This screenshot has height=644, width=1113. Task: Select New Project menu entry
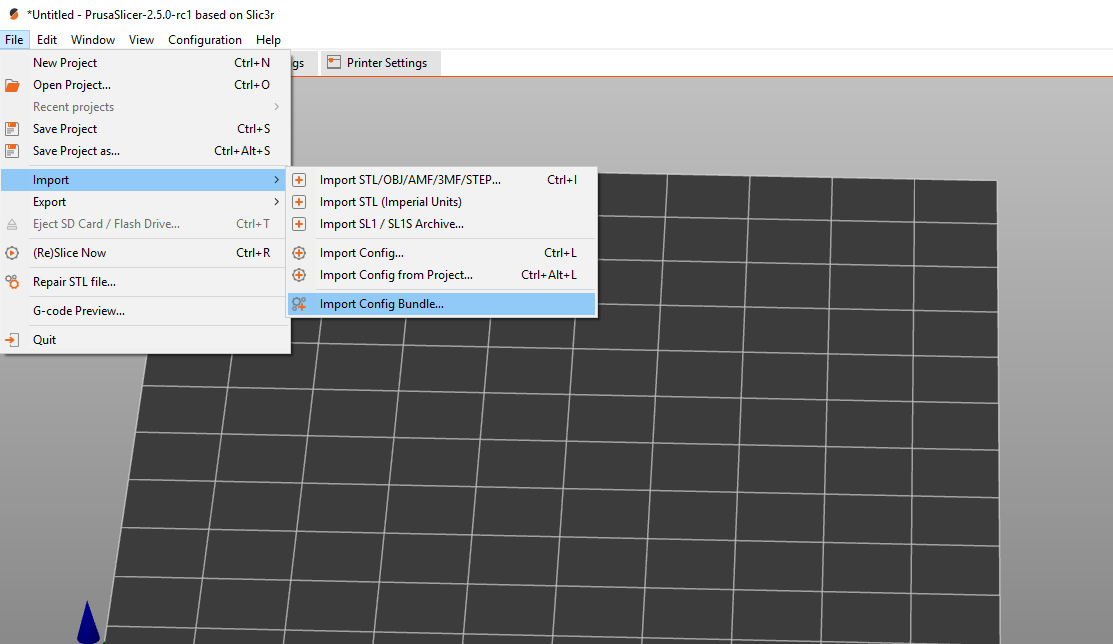click(65, 63)
